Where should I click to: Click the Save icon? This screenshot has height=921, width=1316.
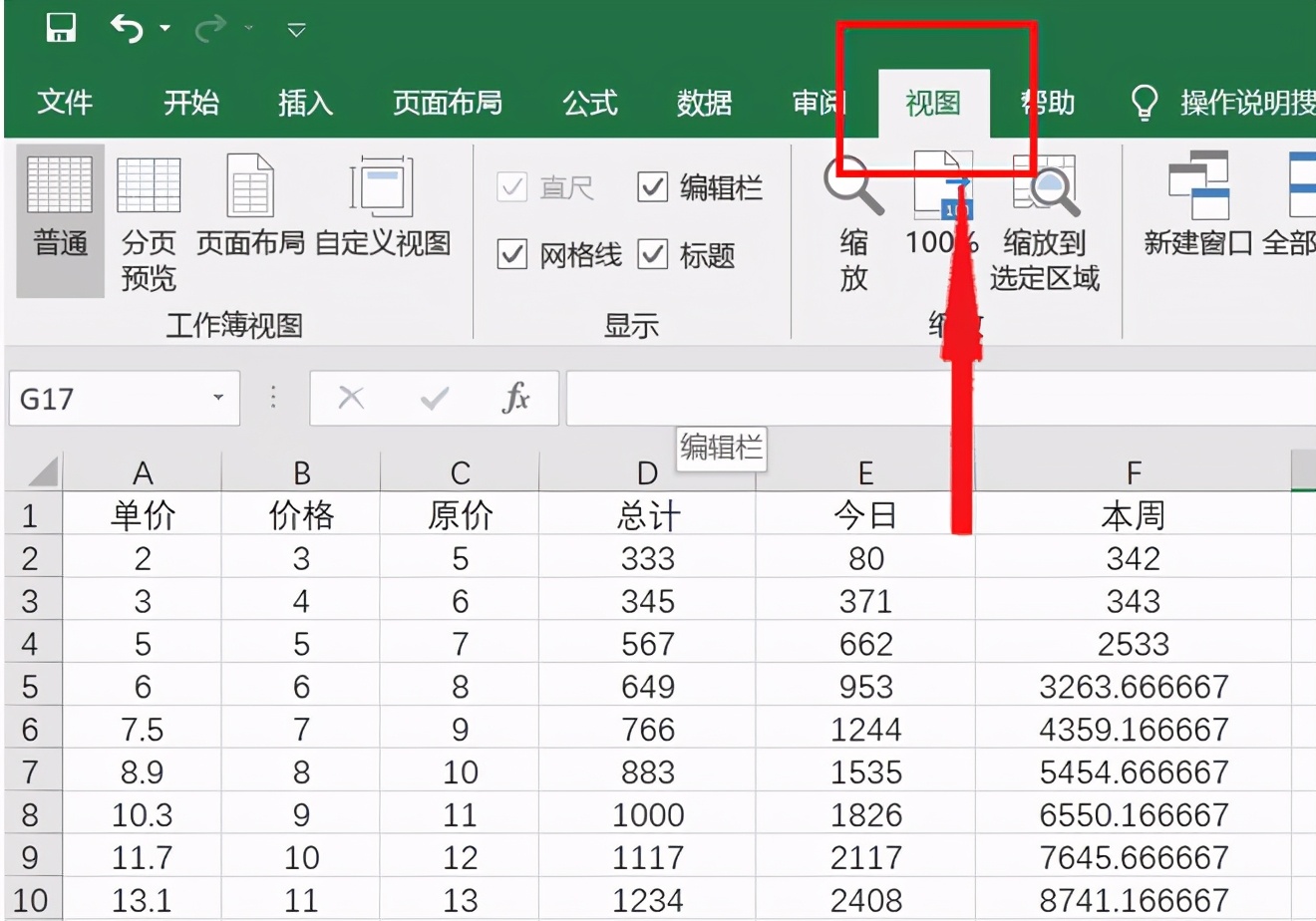point(60,28)
